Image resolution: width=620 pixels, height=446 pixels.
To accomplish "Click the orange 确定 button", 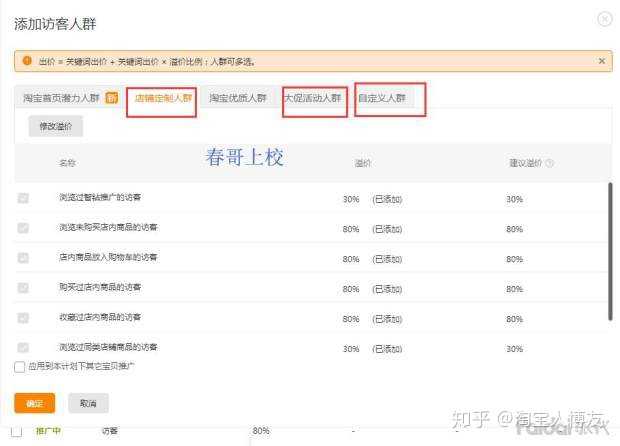I will tap(35, 403).
